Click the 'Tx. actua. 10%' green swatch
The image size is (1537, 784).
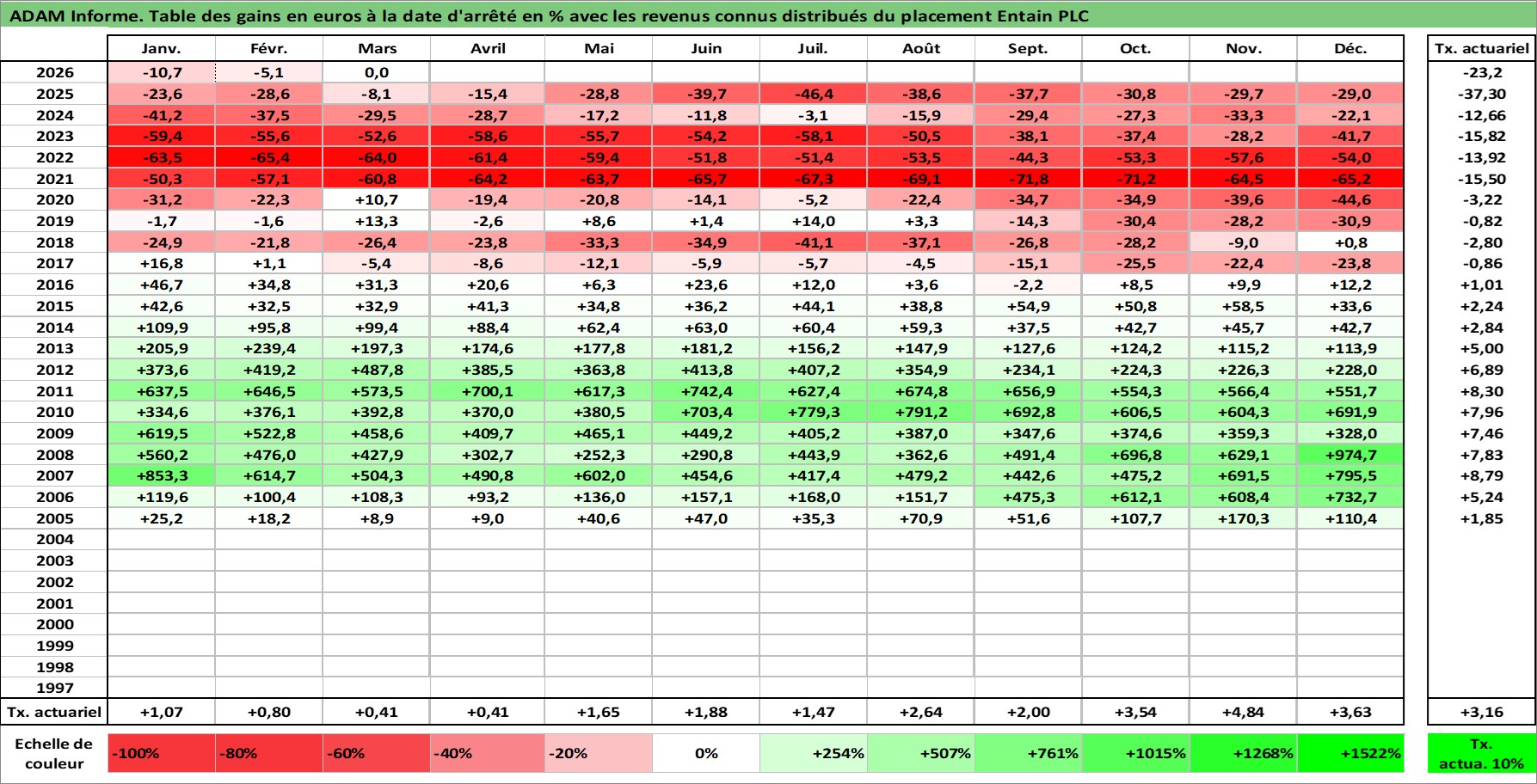tap(1482, 753)
